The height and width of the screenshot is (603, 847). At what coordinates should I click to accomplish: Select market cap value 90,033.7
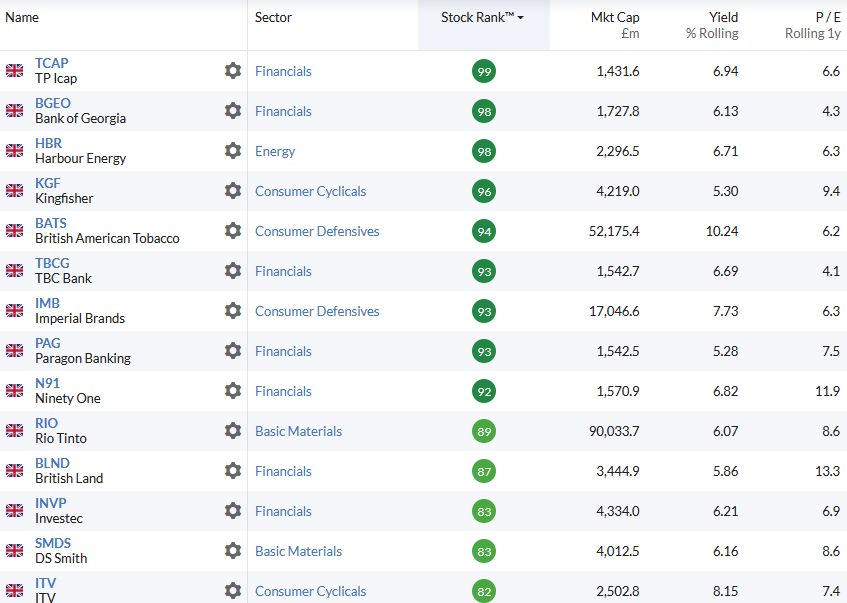614,431
